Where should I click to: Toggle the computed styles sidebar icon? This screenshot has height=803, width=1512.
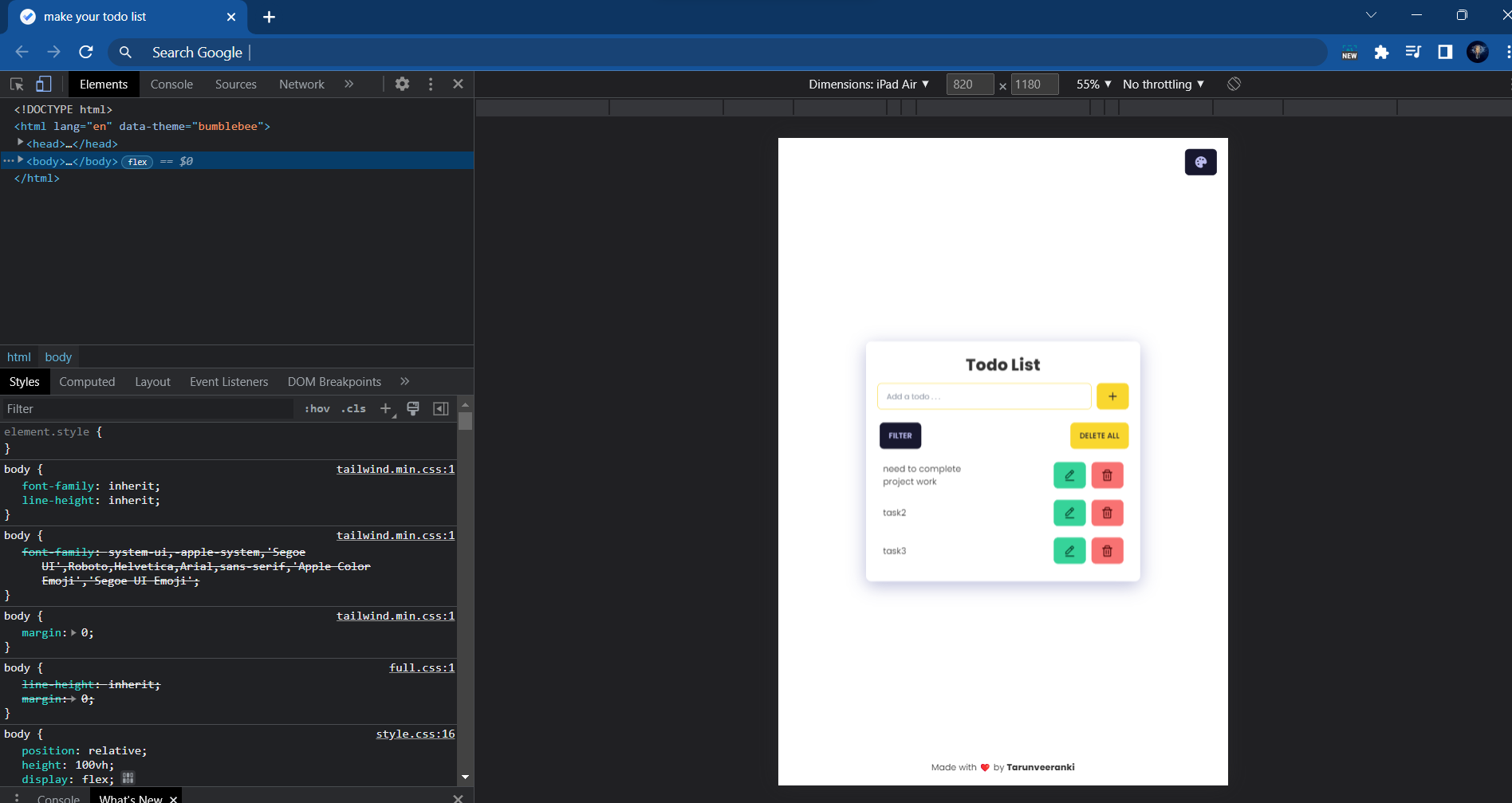click(440, 409)
